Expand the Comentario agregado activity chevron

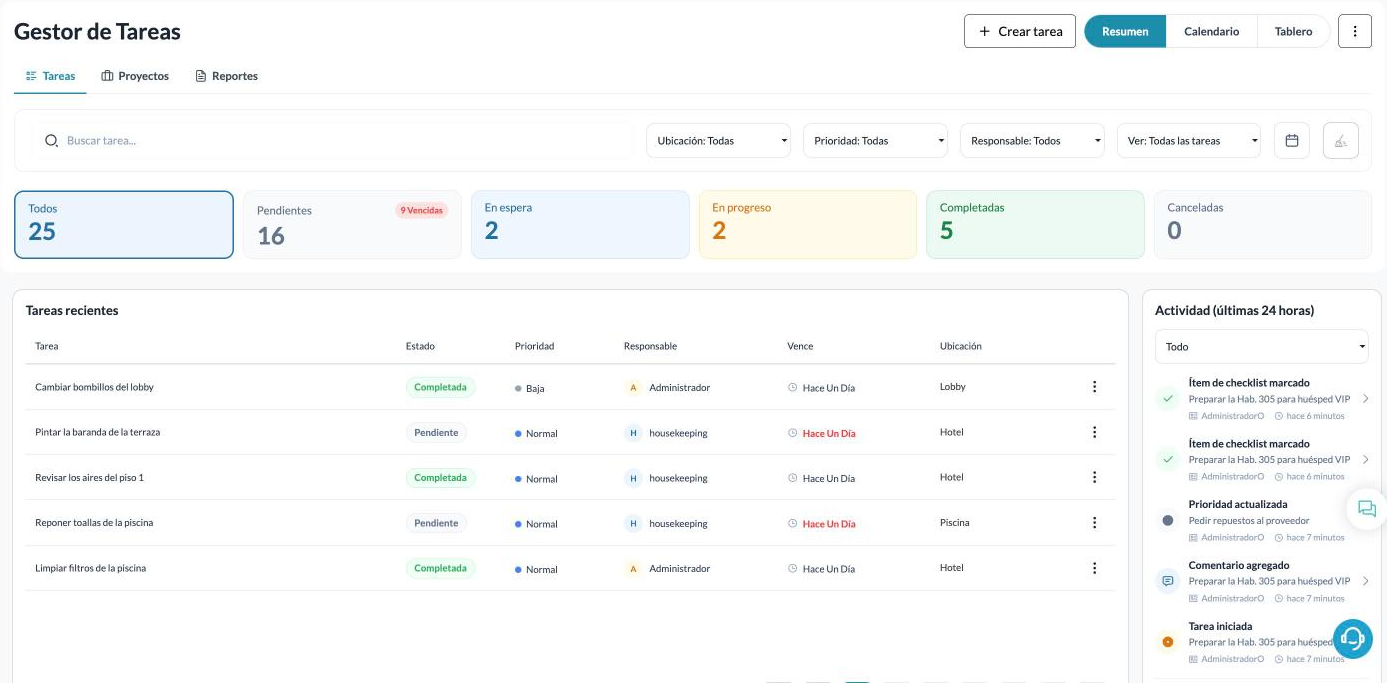pyautogui.click(x=1366, y=581)
